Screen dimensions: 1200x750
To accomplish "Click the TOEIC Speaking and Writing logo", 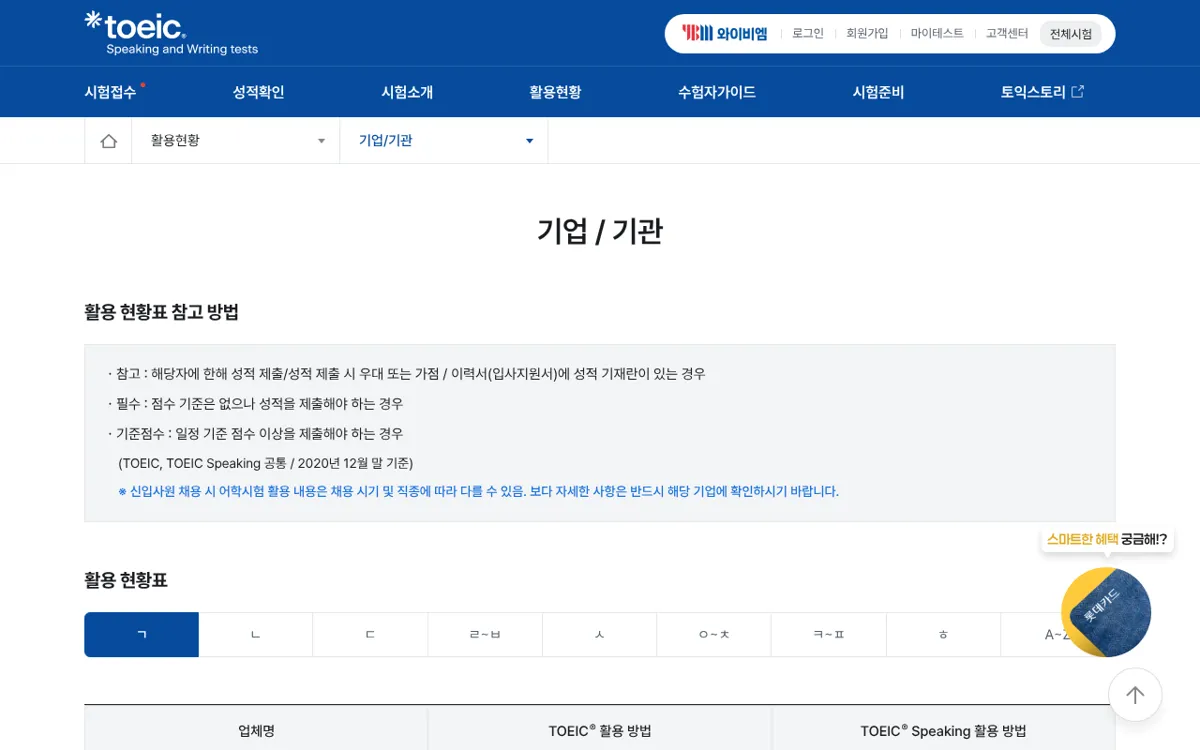I will [171, 33].
